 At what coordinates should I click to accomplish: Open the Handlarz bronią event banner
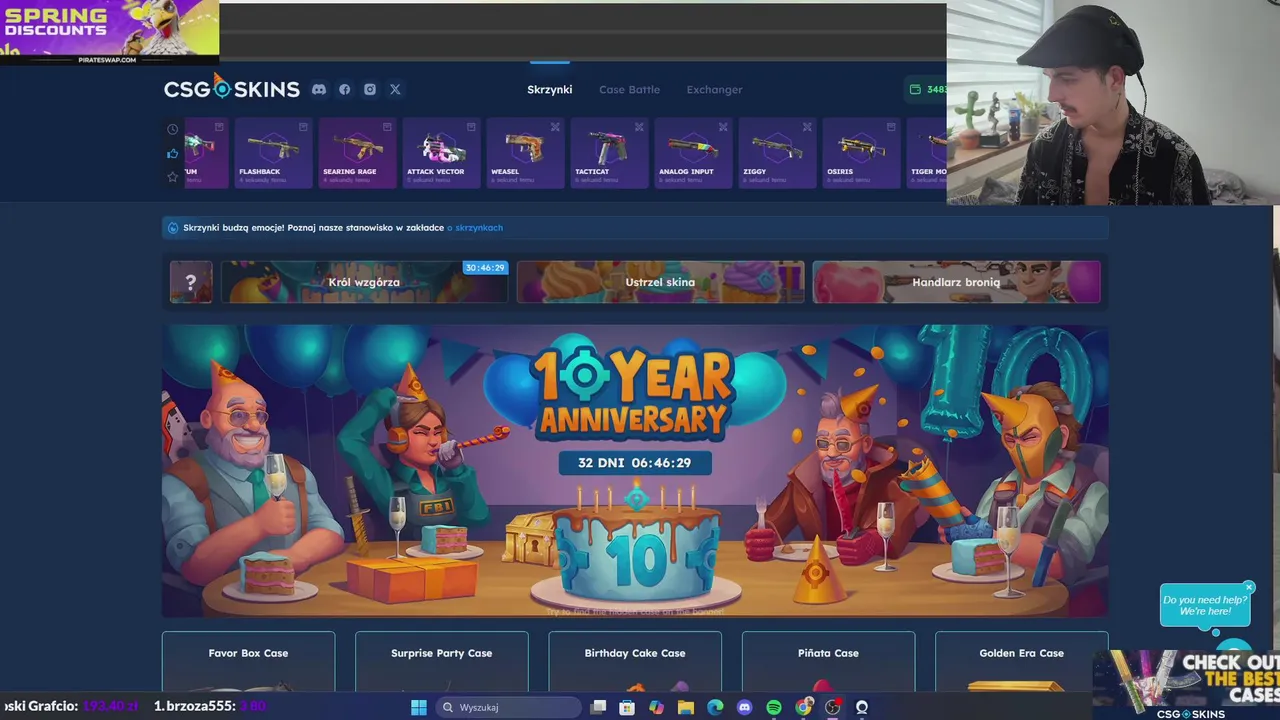956,282
